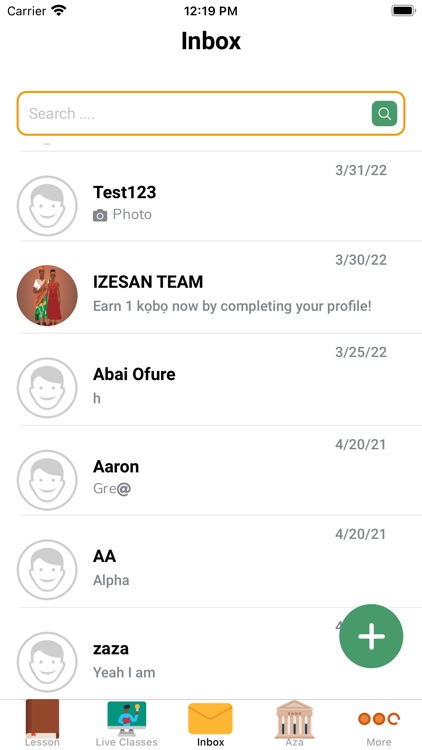This screenshot has height=750, width=422.
Task: Tap Test123's default avatar
Action: point(47,206)
